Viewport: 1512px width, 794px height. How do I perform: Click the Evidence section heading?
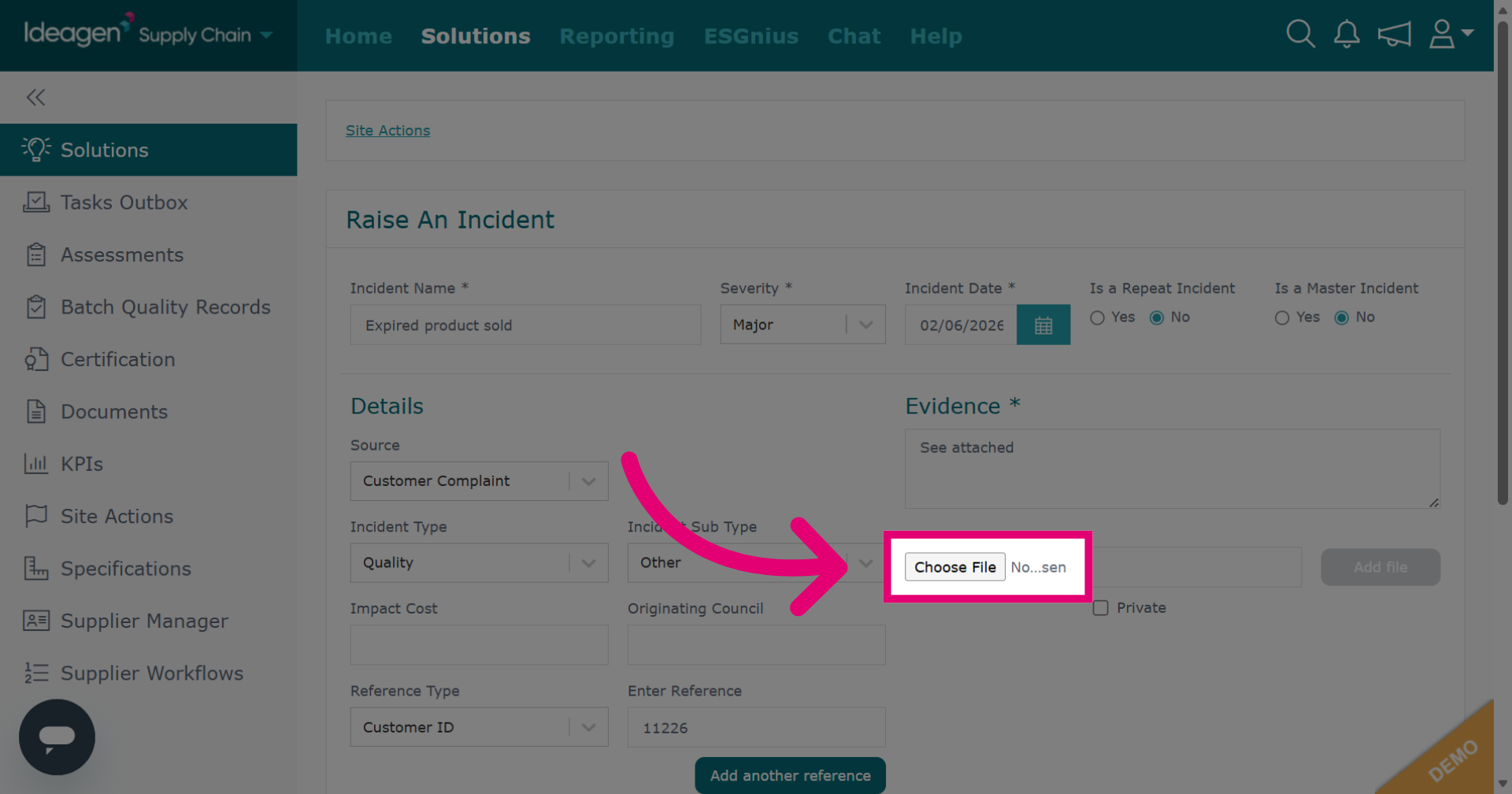click(962, 406)
